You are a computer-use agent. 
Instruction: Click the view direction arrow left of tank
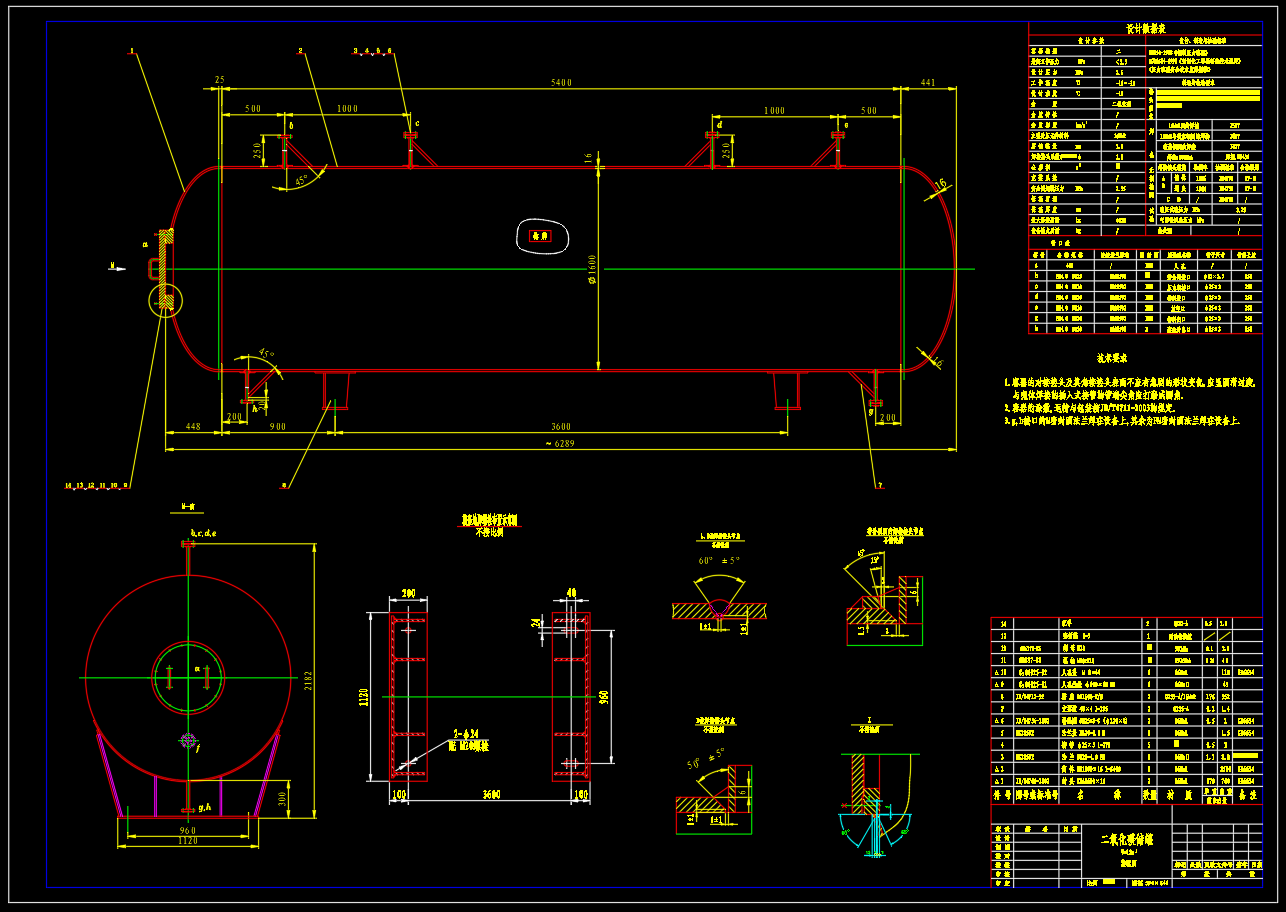117,266
